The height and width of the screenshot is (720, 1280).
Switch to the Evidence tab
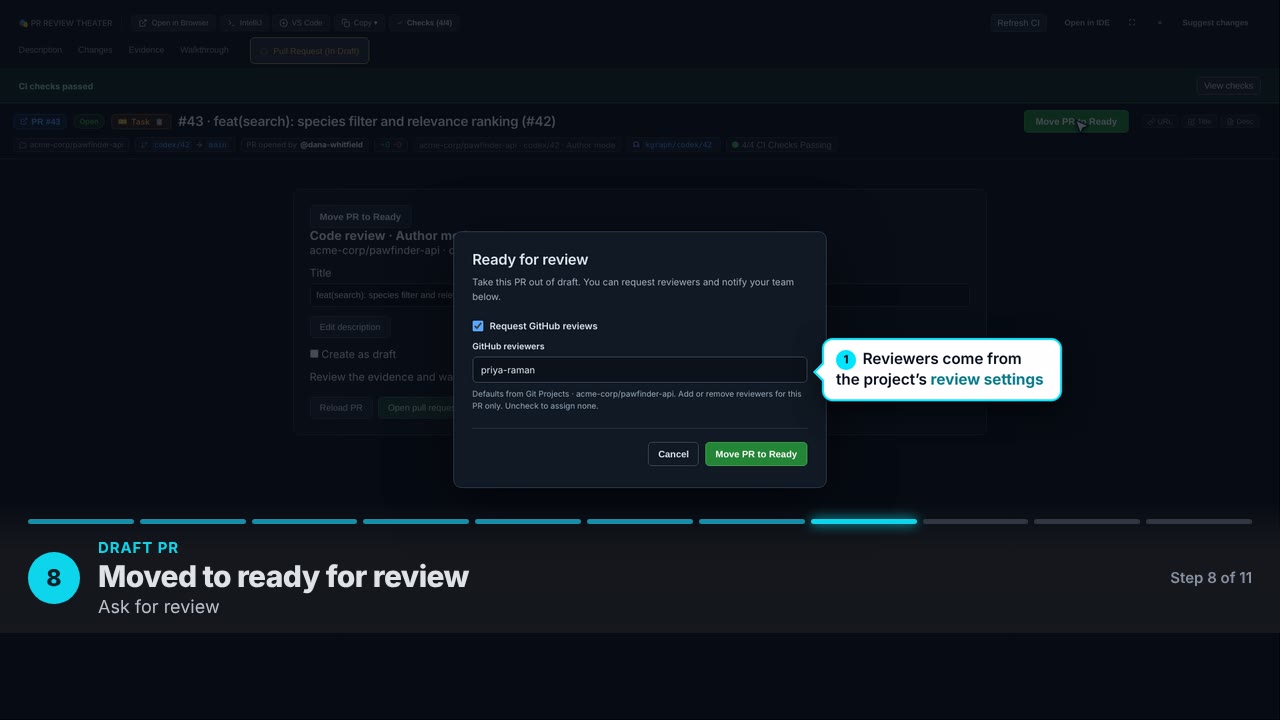(x=146, y=50)
